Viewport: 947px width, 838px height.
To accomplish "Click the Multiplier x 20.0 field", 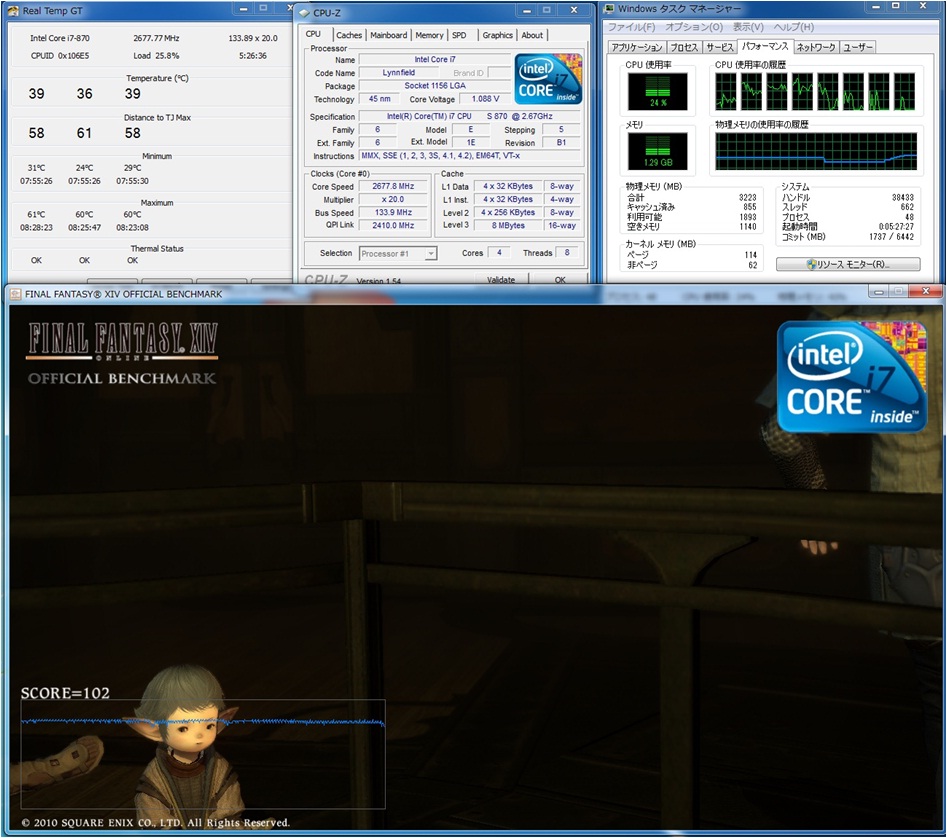I will coord(393,200).
